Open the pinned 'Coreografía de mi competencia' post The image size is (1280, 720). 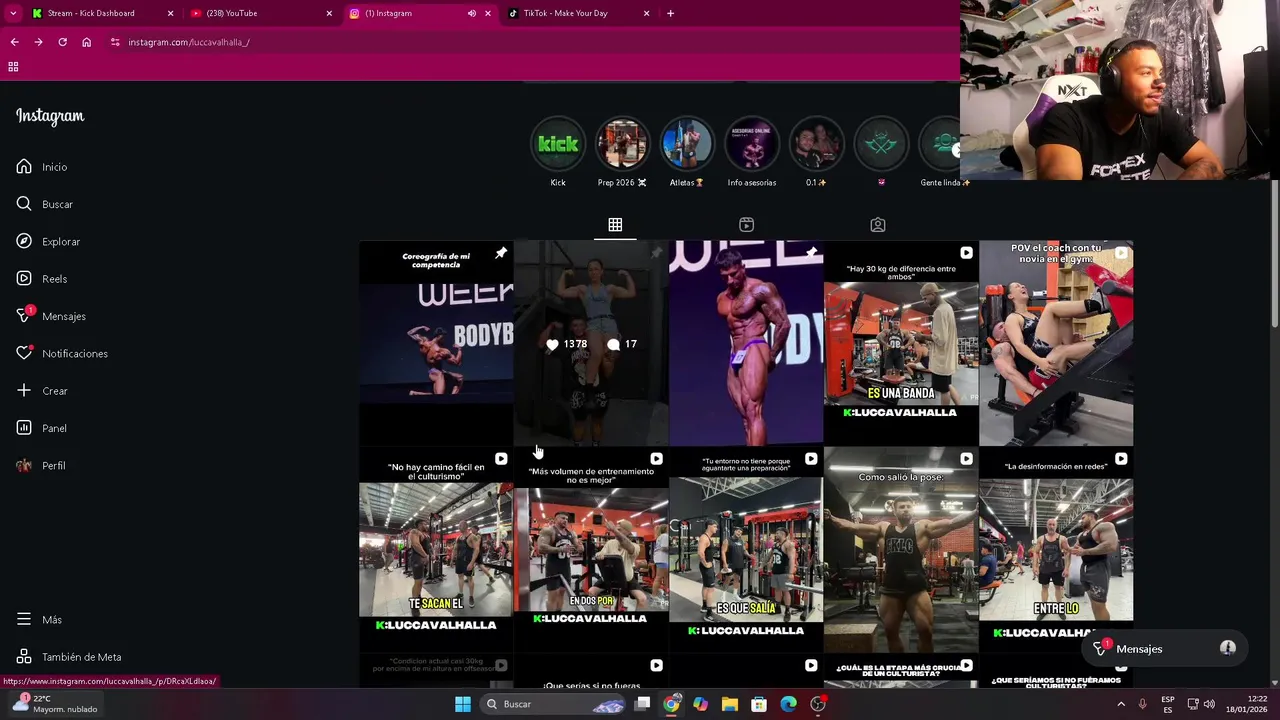click(436, 343)
